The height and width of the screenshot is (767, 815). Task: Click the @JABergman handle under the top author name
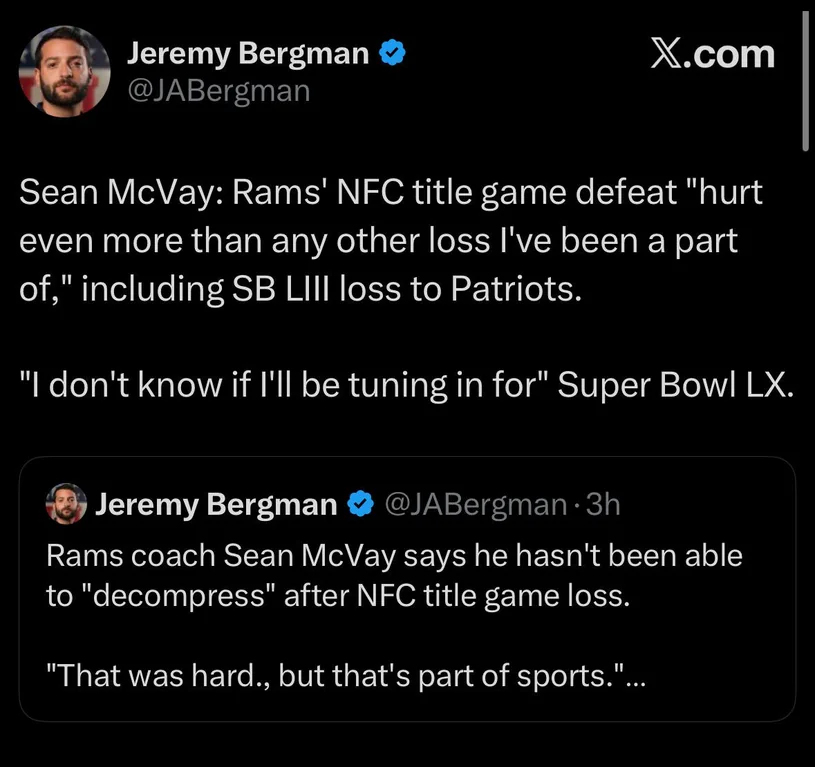click(218, 91)
